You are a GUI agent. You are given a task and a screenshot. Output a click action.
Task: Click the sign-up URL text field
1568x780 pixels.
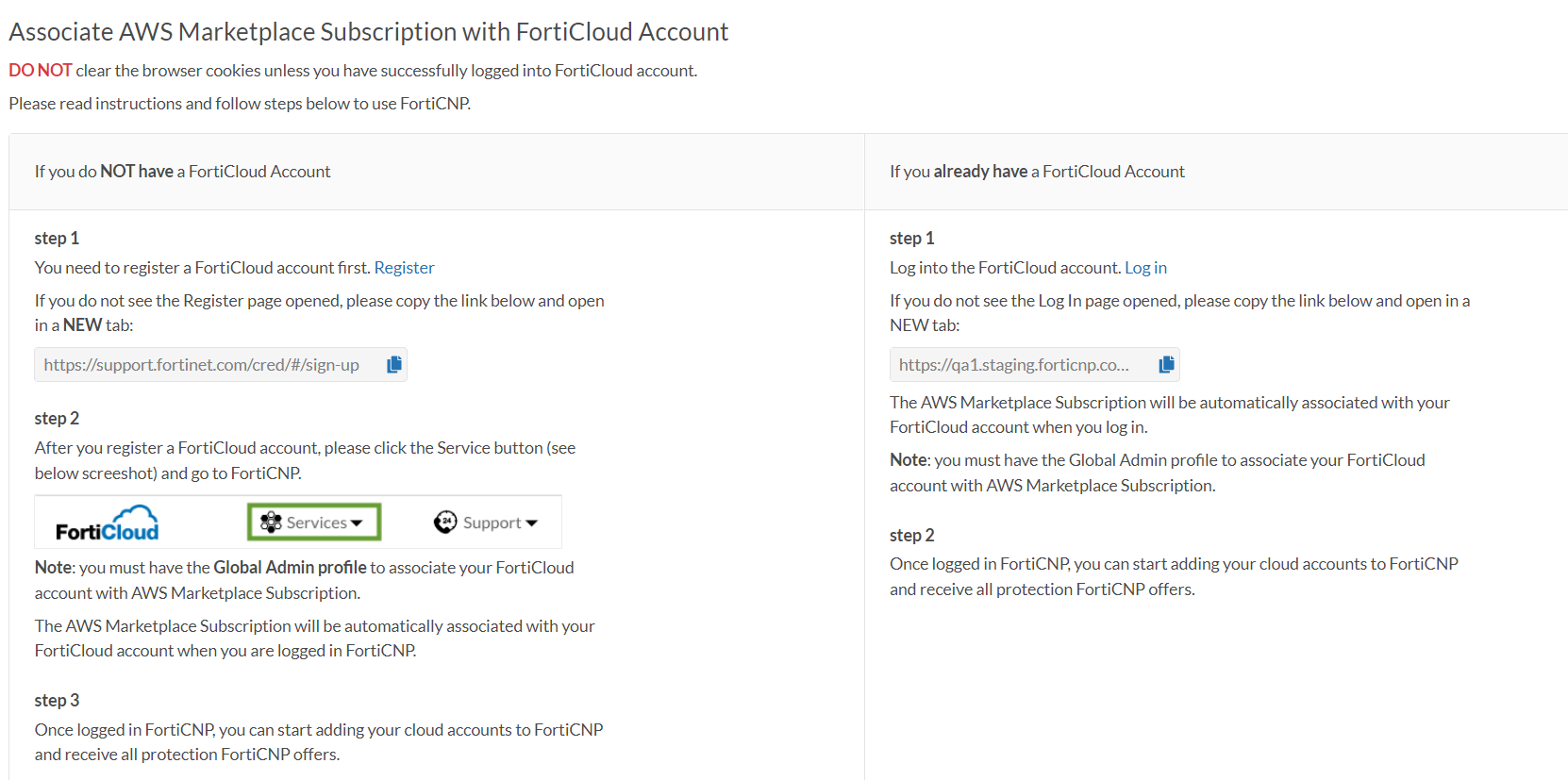[x=201, y=365]
